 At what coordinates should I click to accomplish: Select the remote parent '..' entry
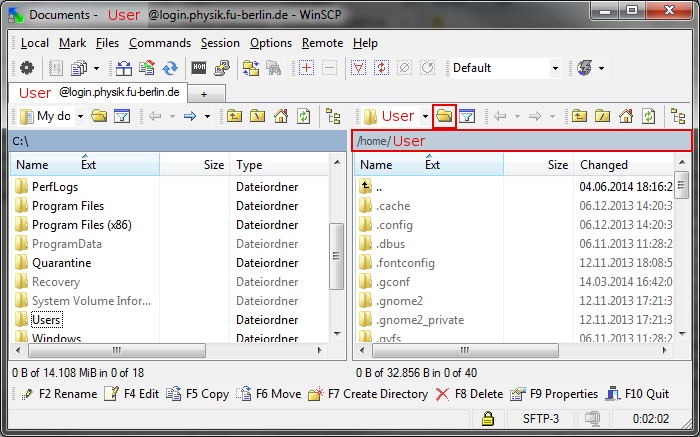[379, 187]
